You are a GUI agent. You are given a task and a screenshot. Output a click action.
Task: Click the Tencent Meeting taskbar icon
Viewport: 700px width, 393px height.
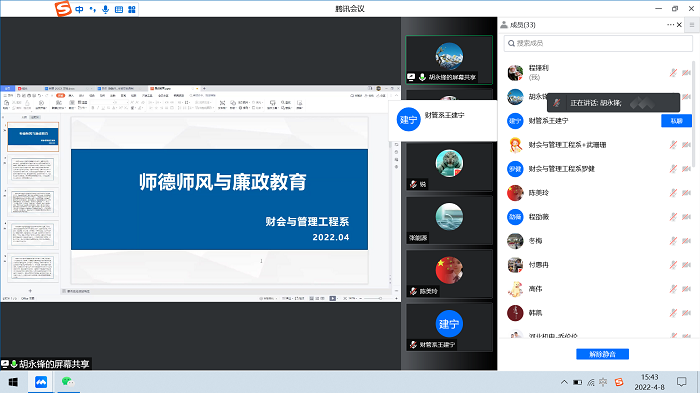(x=41, y=382)
